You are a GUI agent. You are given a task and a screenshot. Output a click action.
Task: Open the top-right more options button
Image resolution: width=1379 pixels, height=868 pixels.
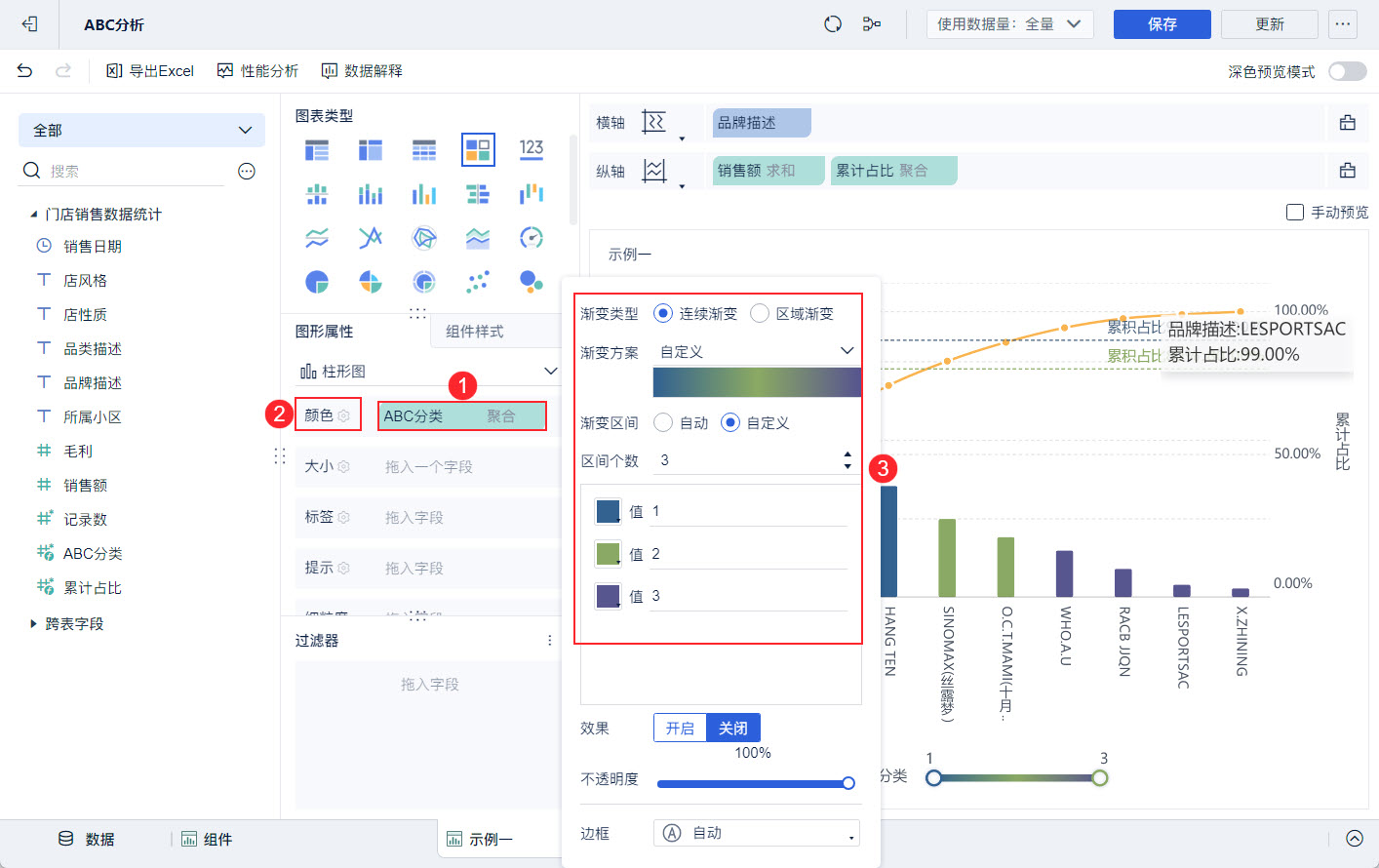pos(1343,24)
